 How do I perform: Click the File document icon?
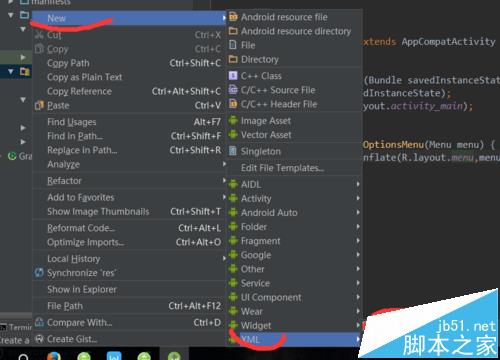[233, 45]
